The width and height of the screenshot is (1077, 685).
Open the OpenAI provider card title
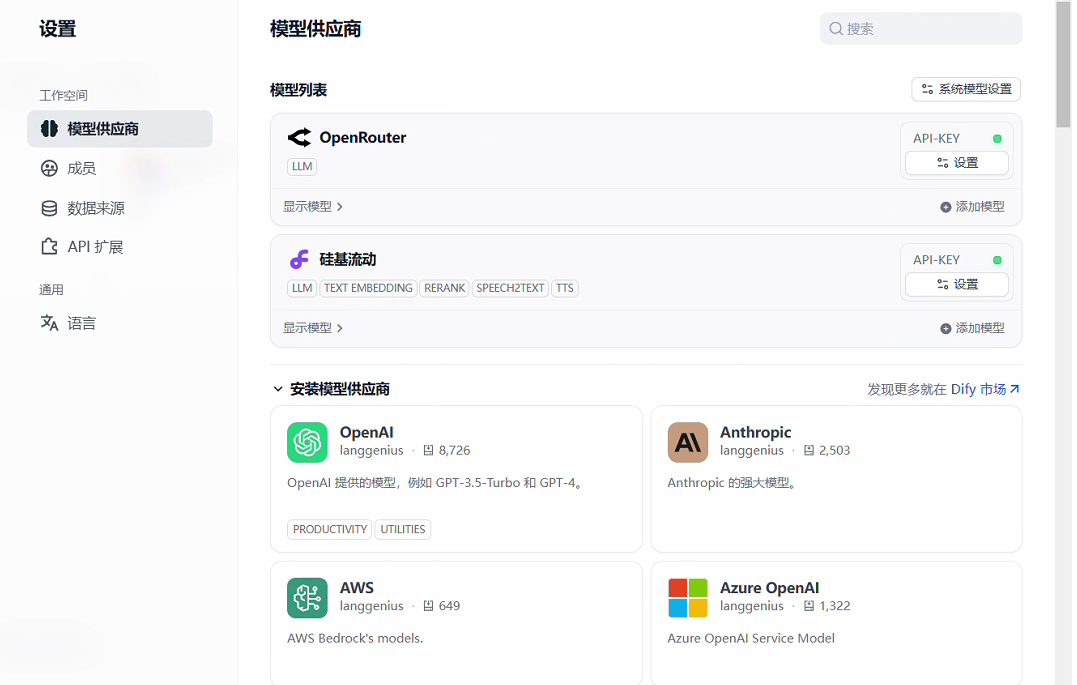367,432
